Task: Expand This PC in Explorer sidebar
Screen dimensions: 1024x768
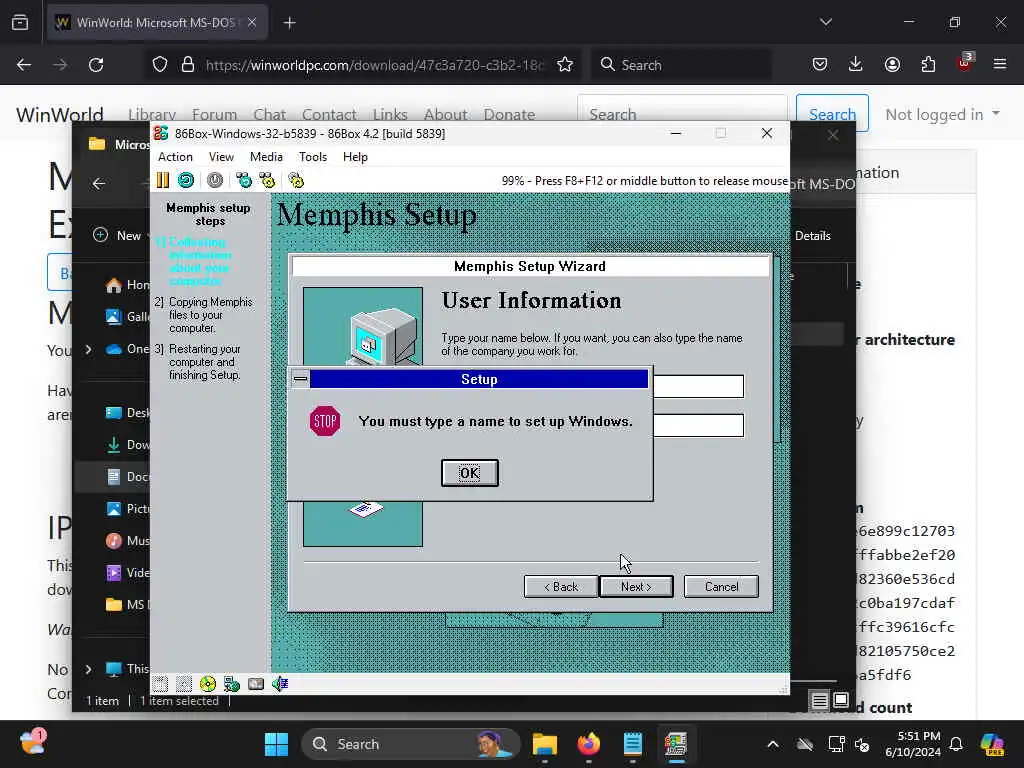Action: coord(88,669)
